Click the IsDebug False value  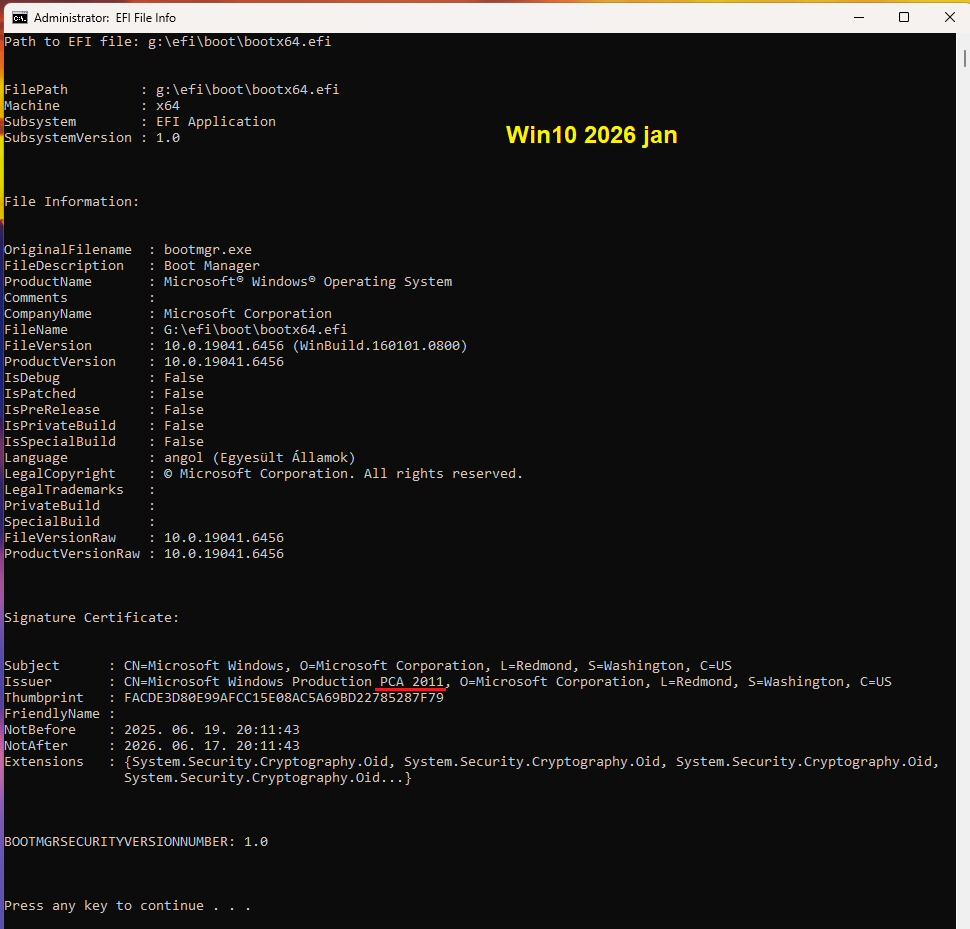(x=184, y=378)
